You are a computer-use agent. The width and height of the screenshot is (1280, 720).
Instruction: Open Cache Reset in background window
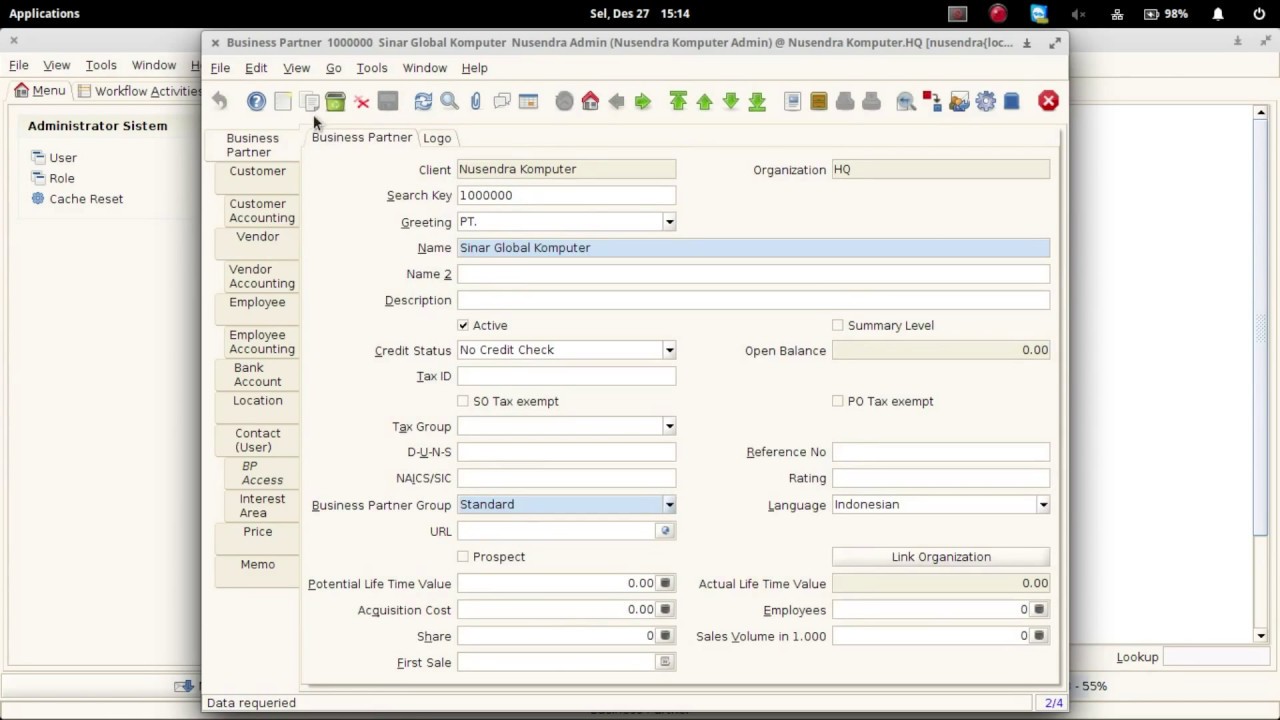(77, 199)
